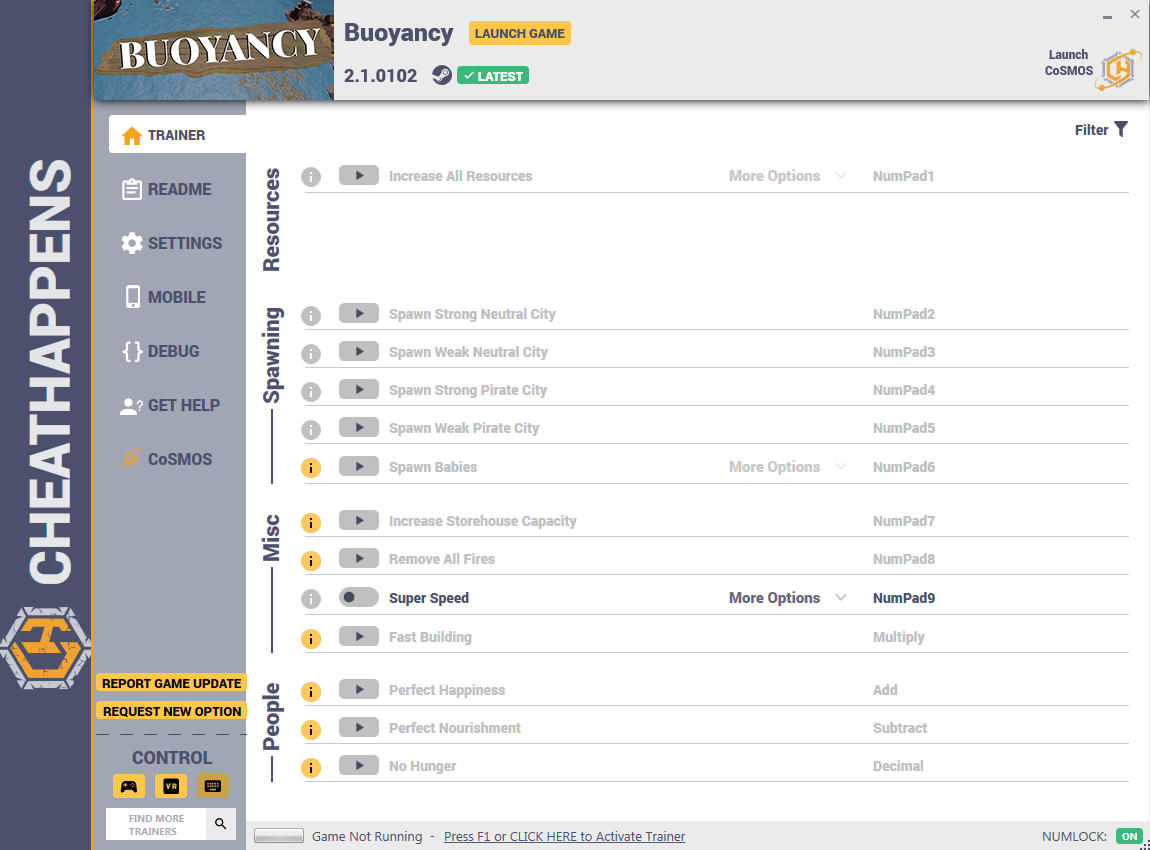Select the keyboard control icon
This screenshot has width=1150, height=850.
coord(213,786)
